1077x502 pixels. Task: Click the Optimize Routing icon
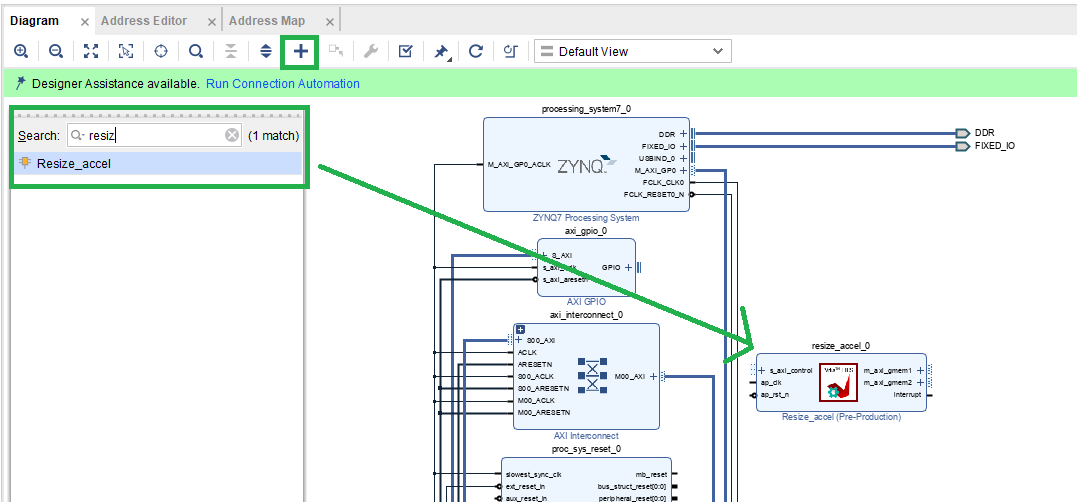[x=510, y=51]
